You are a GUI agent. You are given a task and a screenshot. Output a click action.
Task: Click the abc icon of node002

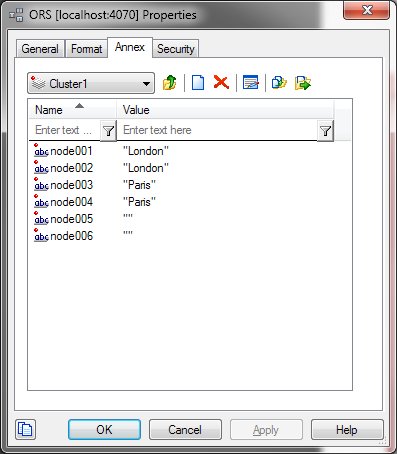tap(41, 167)
